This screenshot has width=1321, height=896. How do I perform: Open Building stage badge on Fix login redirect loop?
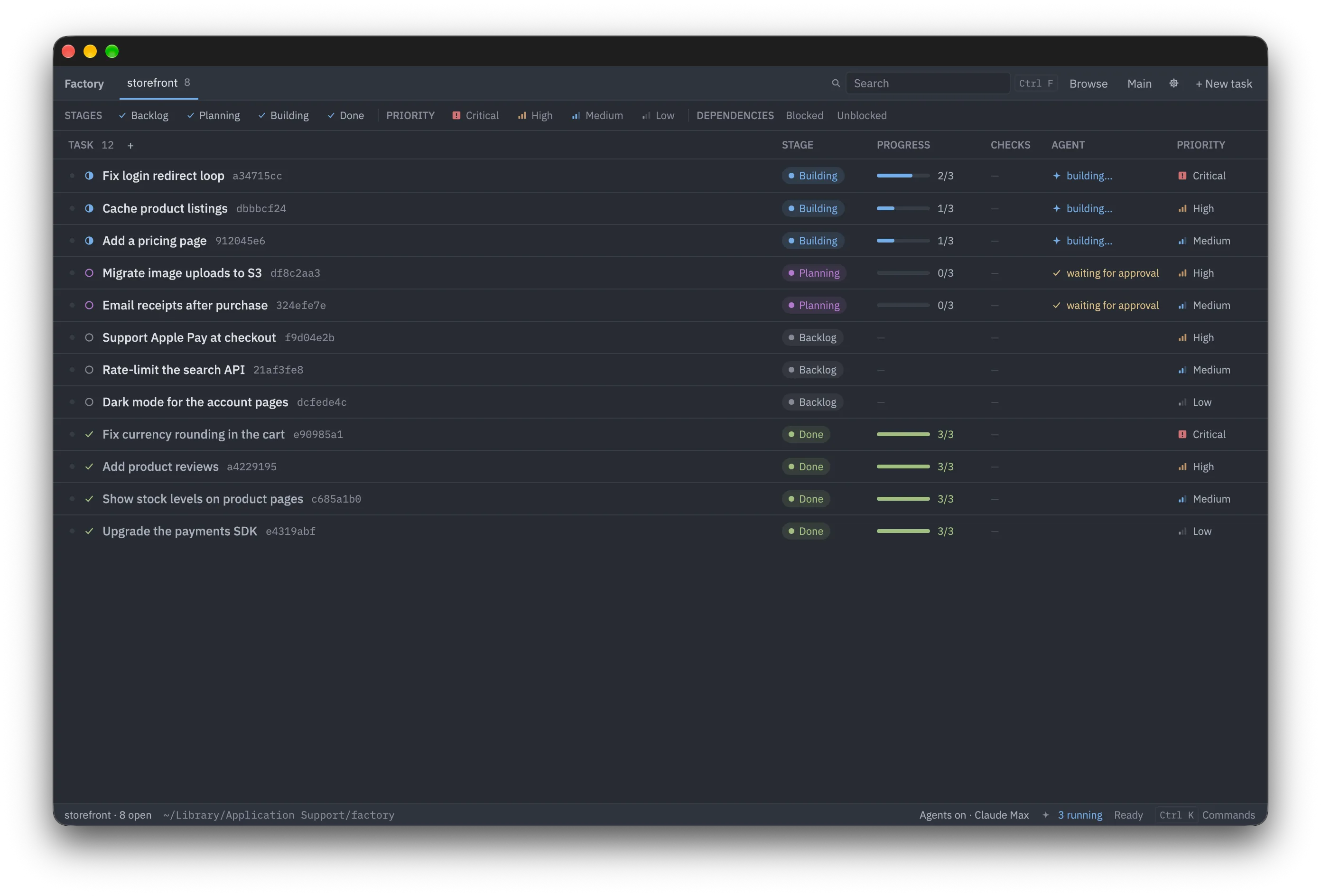[813, 176]
